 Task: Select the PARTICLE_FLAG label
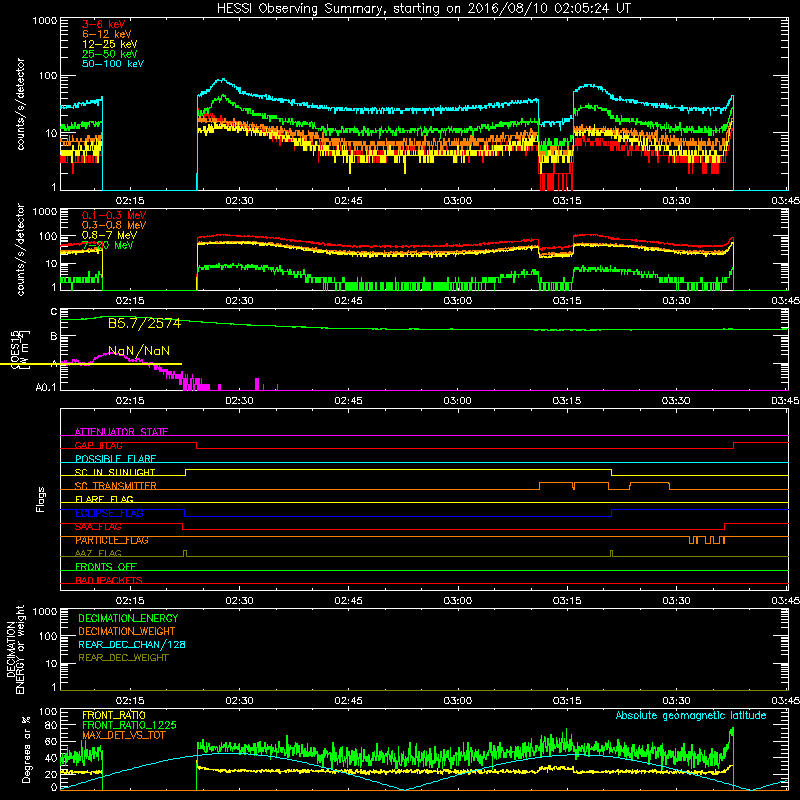(x=112, y=540)
